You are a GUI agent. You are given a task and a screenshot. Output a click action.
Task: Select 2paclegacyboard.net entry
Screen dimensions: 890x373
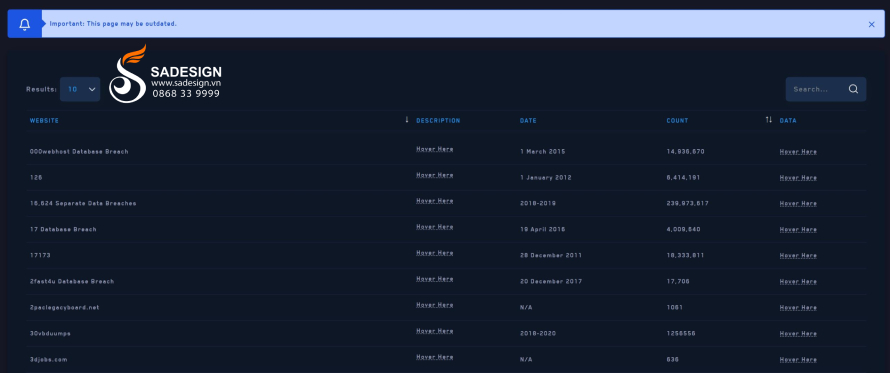click(x=64, y=308)
